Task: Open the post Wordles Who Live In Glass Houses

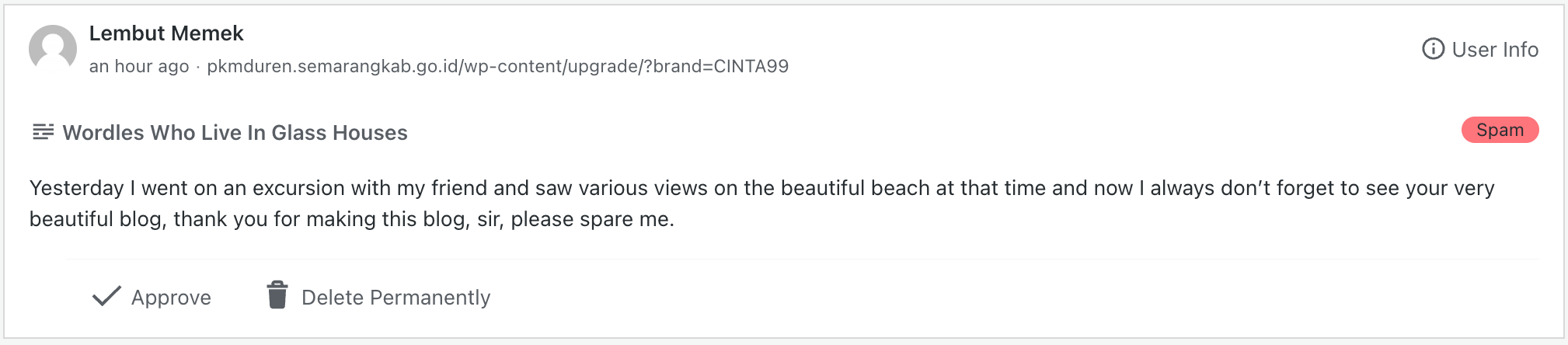Action: 235,133
